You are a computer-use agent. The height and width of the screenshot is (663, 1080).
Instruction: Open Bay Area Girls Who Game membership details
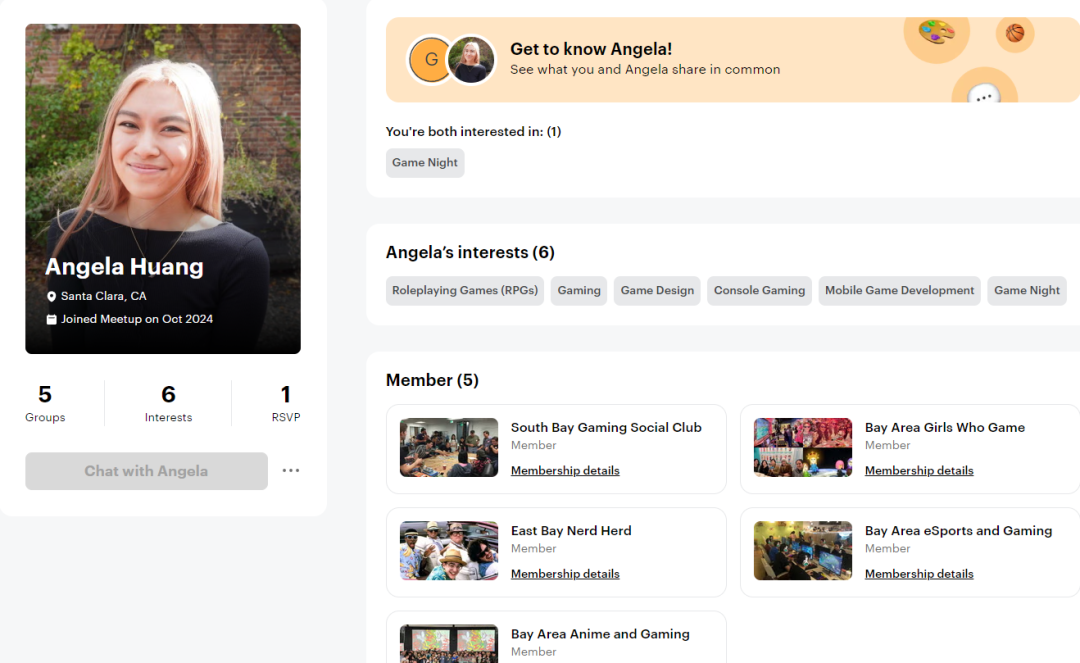[919, 470]
